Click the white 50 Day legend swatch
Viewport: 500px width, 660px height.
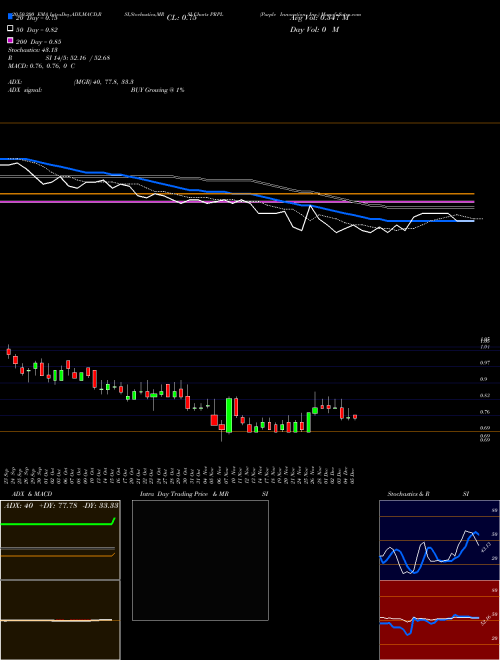pos(10,29)
